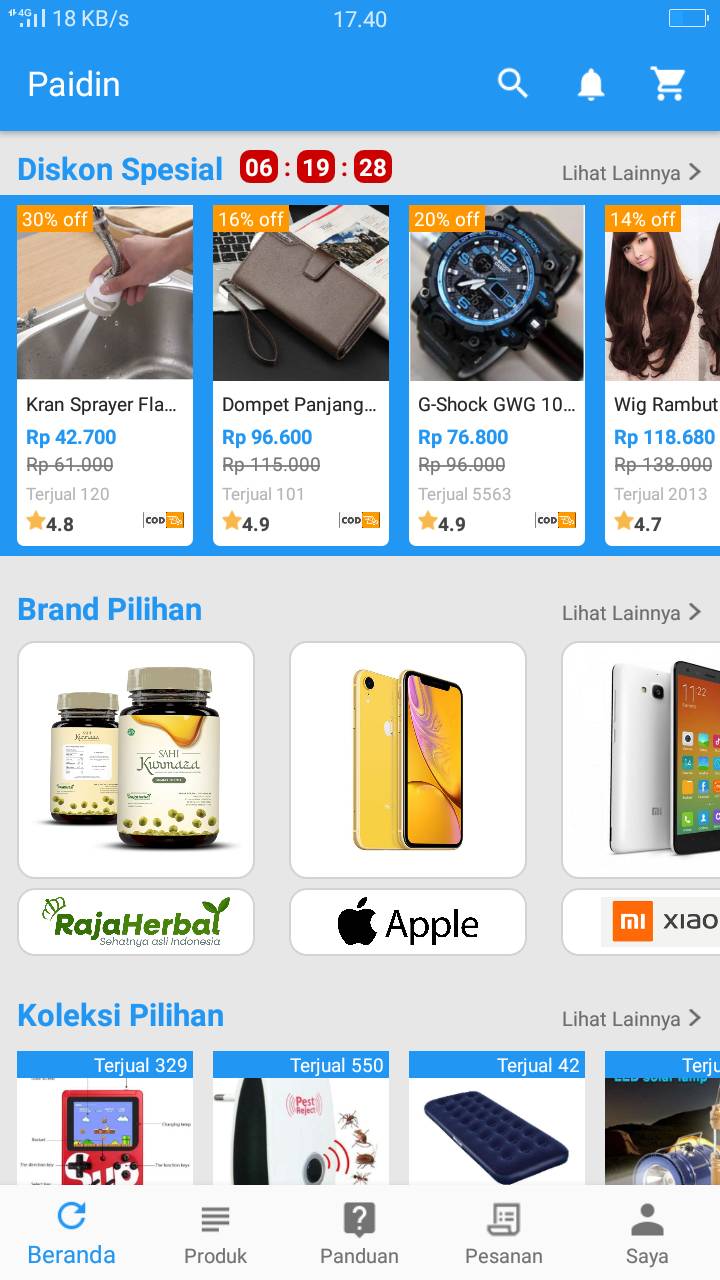This screenshot has height=1280, width=720.
Task: Expand Lihat Lainnya for Diskon Spesial
Action: tap(632, 173)
